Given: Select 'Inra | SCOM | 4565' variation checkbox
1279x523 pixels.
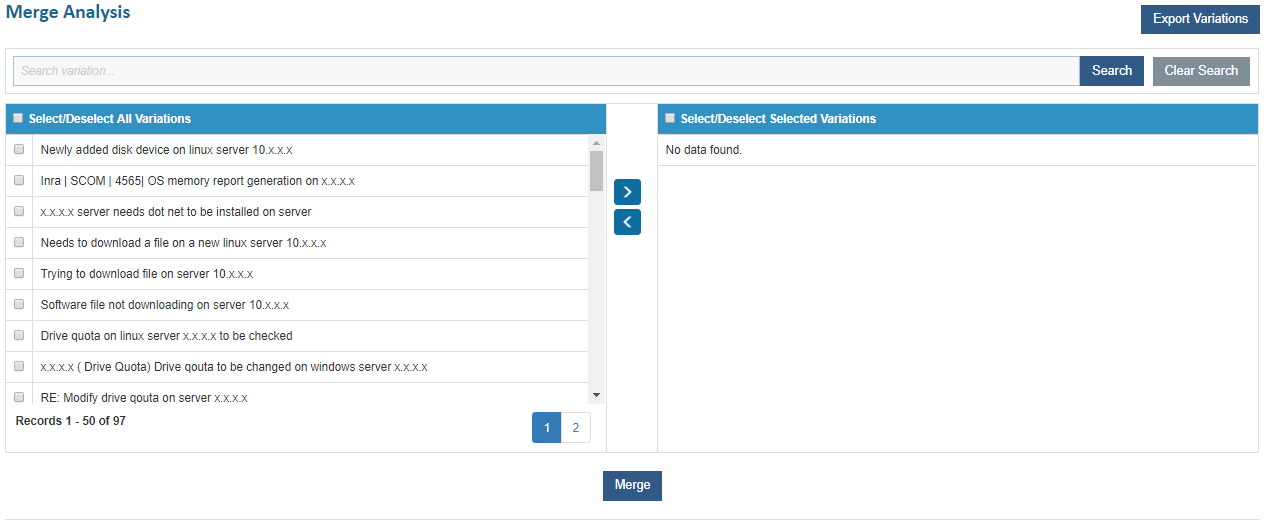Looking at the screenshot, I should 19,181.
